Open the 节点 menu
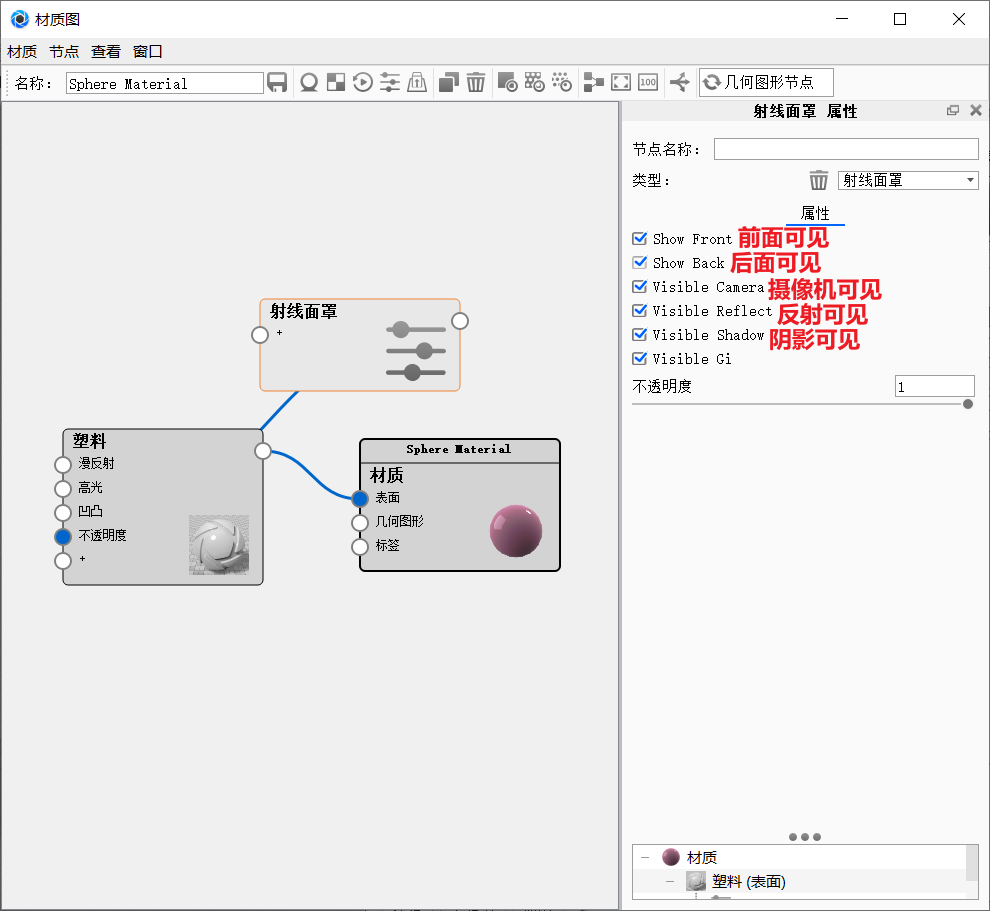 pos(64,52)
